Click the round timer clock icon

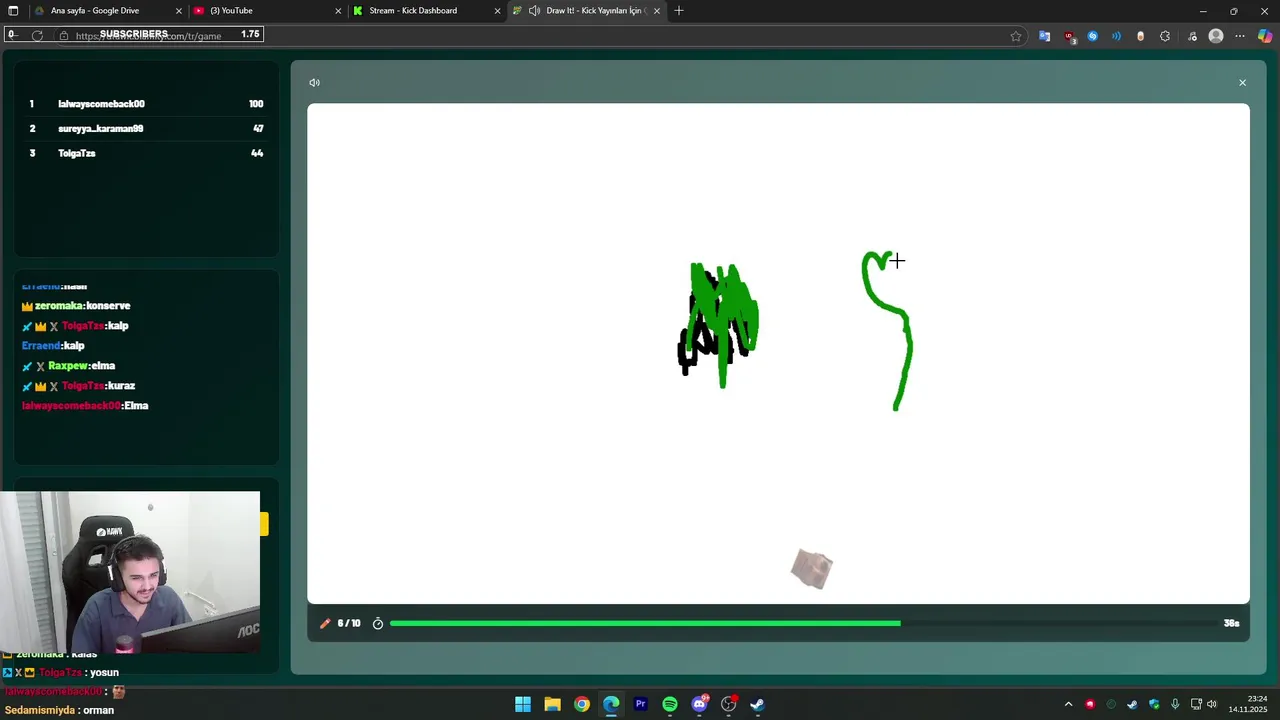point(378,623)
